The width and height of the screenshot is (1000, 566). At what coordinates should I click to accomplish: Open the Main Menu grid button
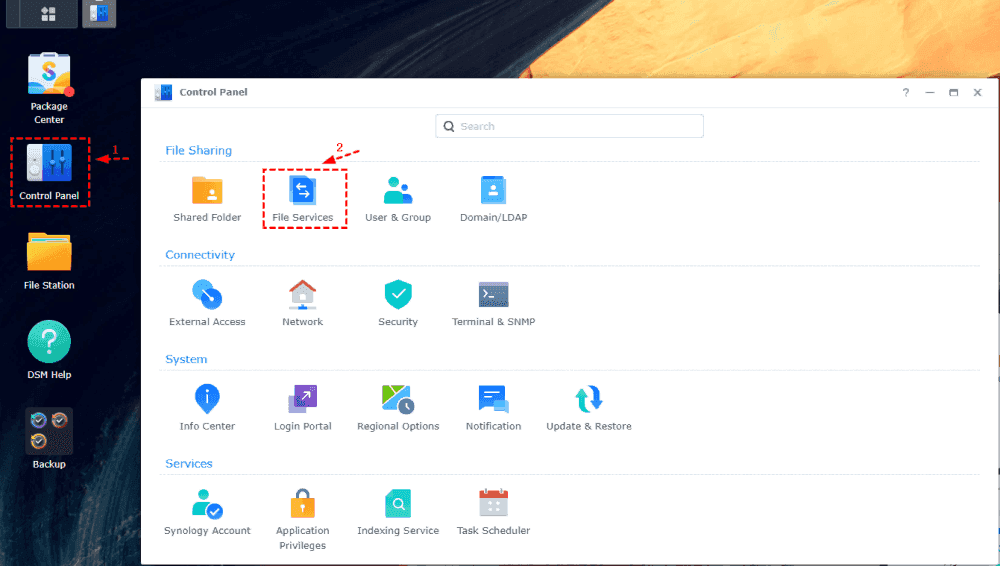(x=48, y=13)
